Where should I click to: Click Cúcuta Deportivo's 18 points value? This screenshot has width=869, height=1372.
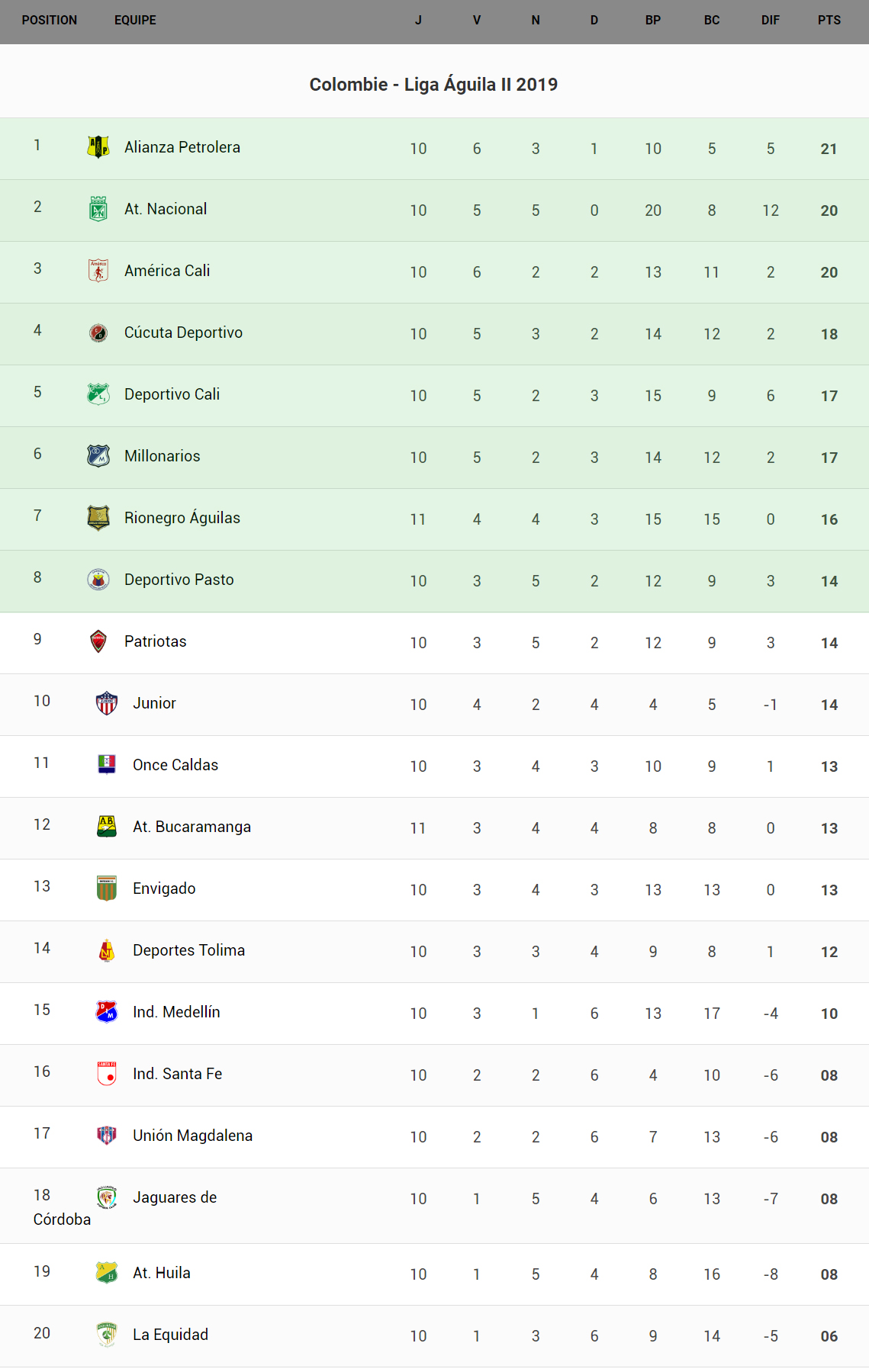829,334
